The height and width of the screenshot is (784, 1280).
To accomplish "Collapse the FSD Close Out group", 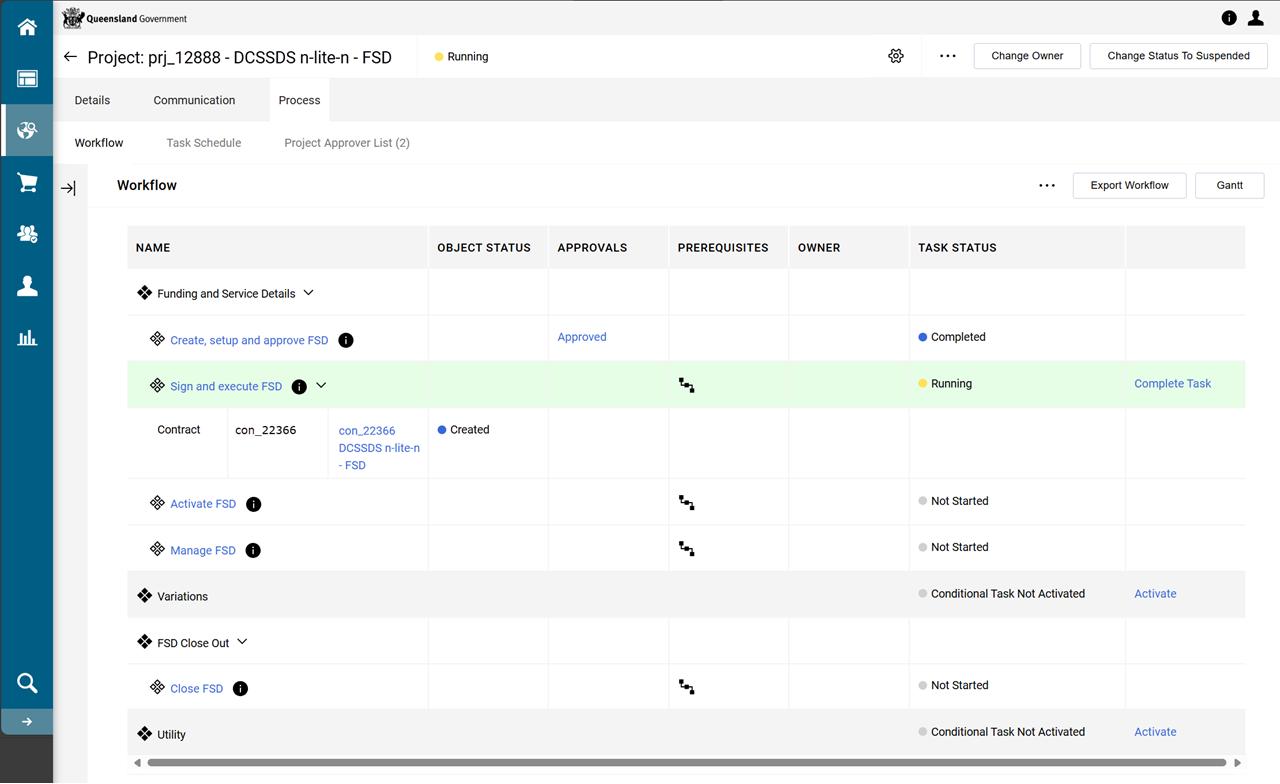I will point(242,642).
